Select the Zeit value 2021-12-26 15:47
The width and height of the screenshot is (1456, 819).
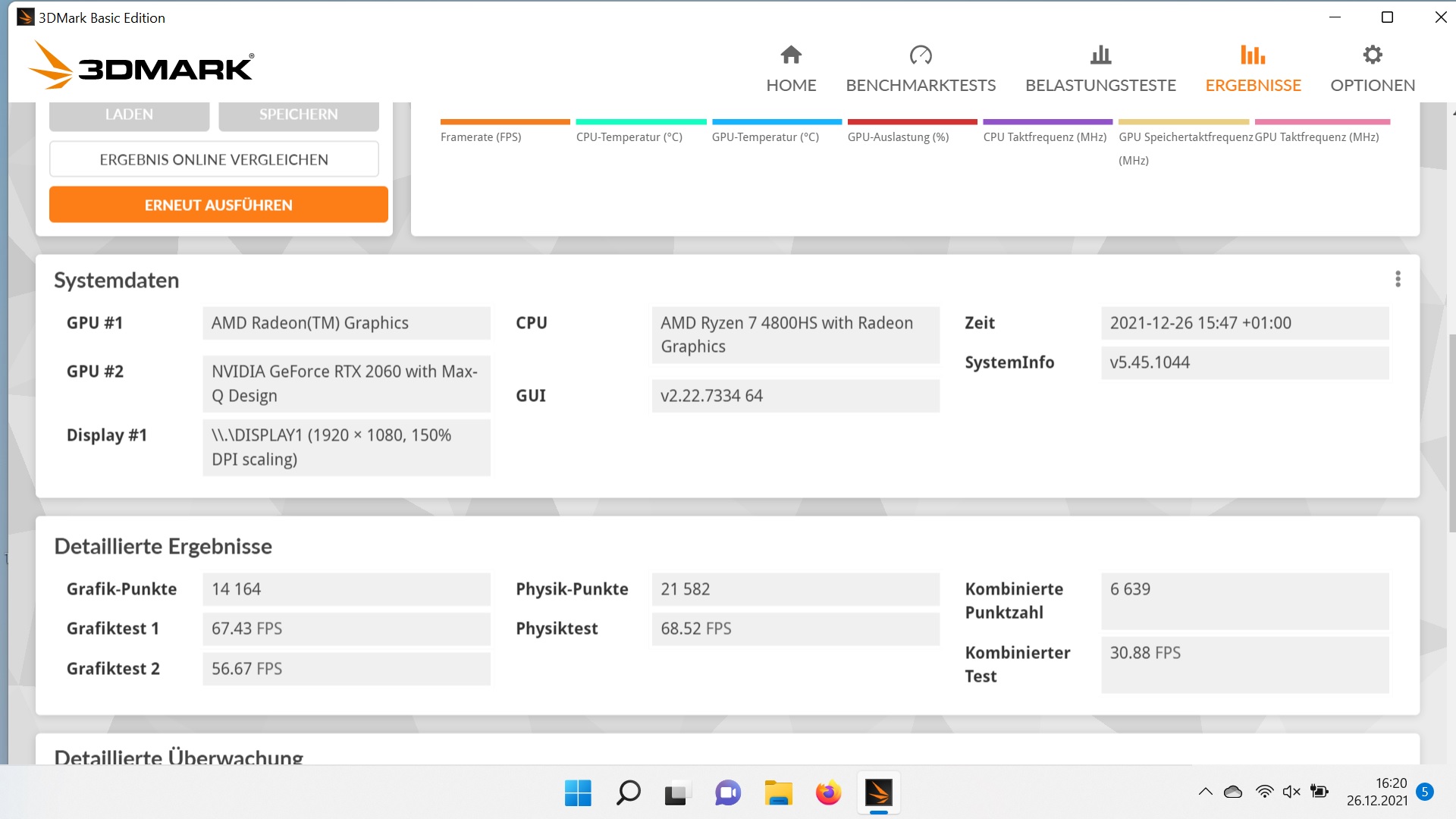click(x=1244, y=323)
